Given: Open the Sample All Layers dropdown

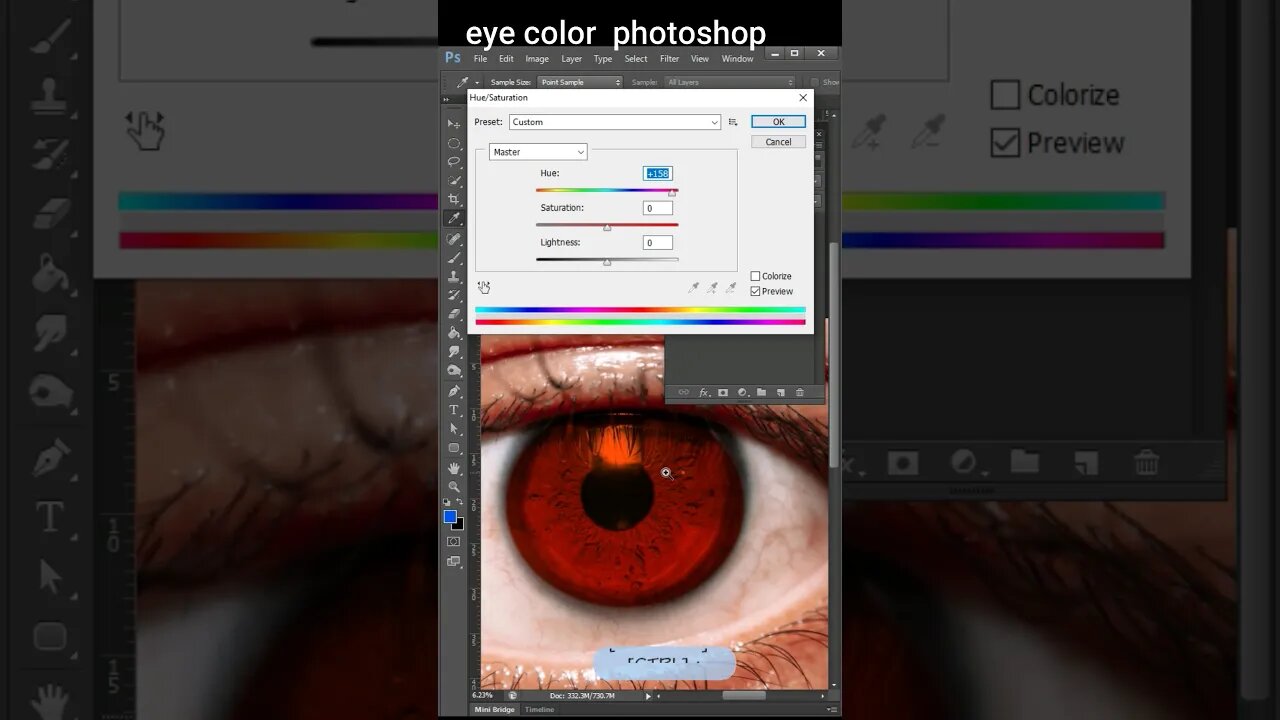Looking at the screenshot, I should 730,82.
